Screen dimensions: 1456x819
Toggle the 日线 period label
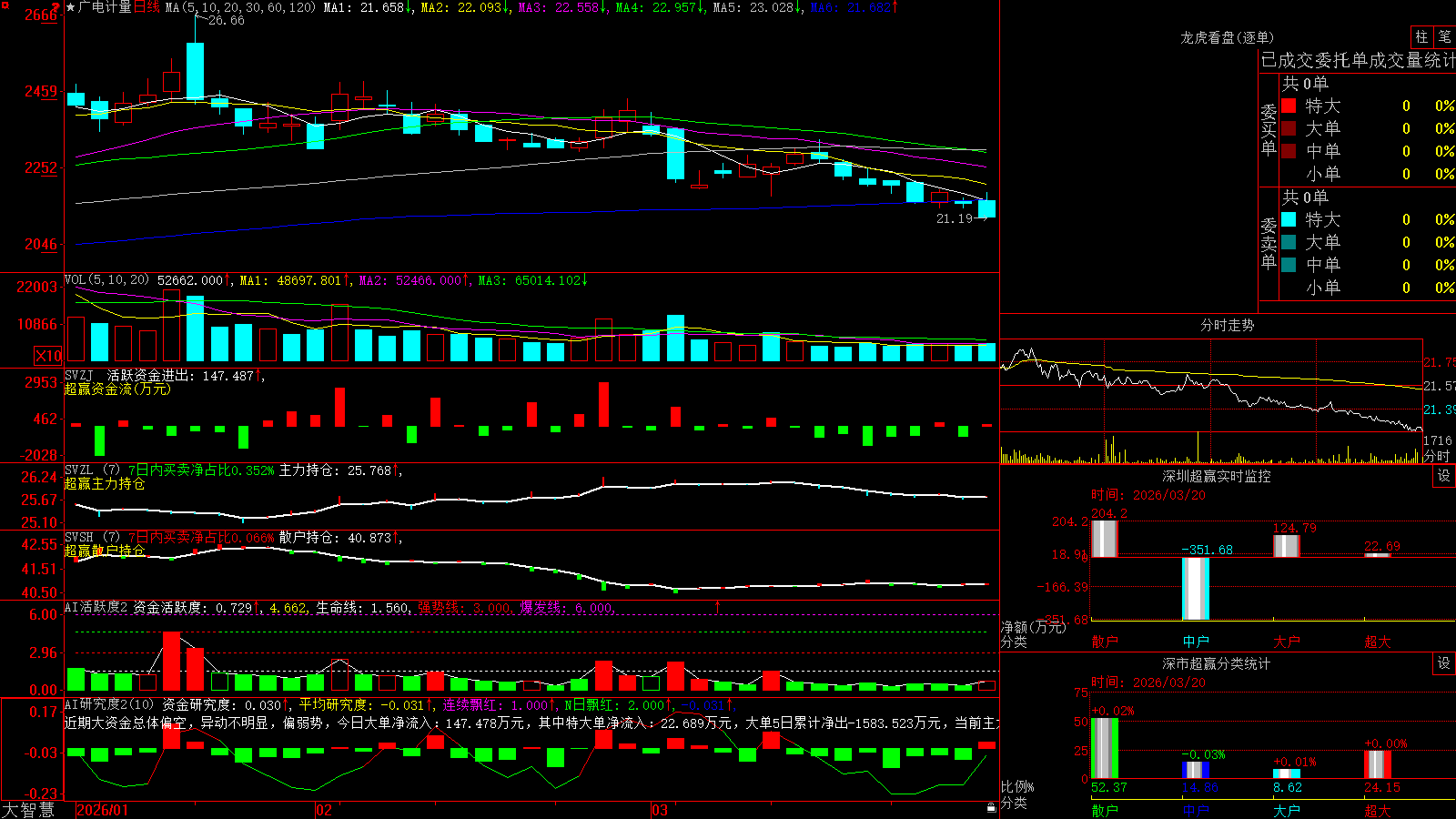coord(147,7)
